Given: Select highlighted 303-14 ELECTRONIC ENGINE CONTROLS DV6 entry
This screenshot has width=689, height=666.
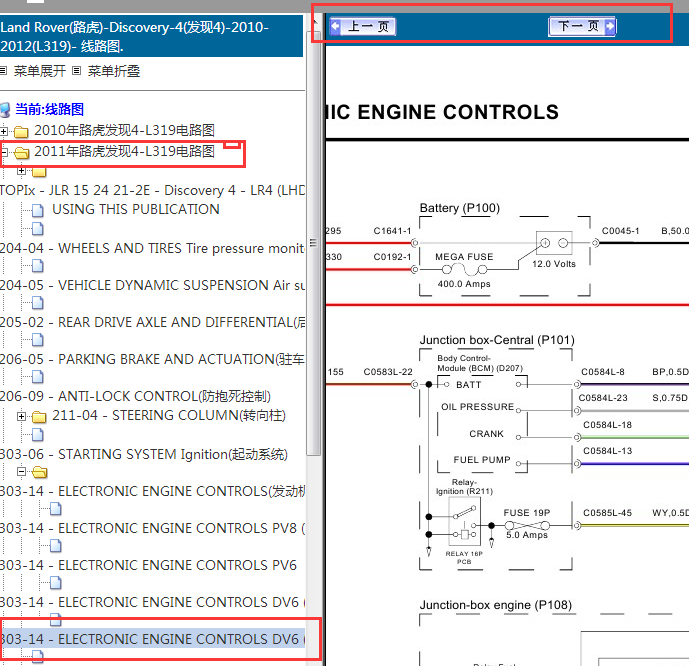Looking at the screenshot, I should 152,638.
